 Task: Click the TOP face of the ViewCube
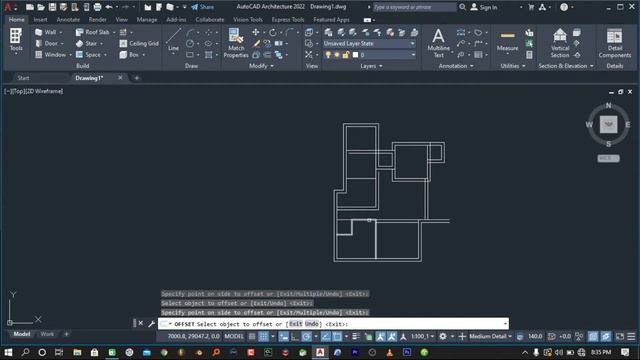tap(608, 124)
